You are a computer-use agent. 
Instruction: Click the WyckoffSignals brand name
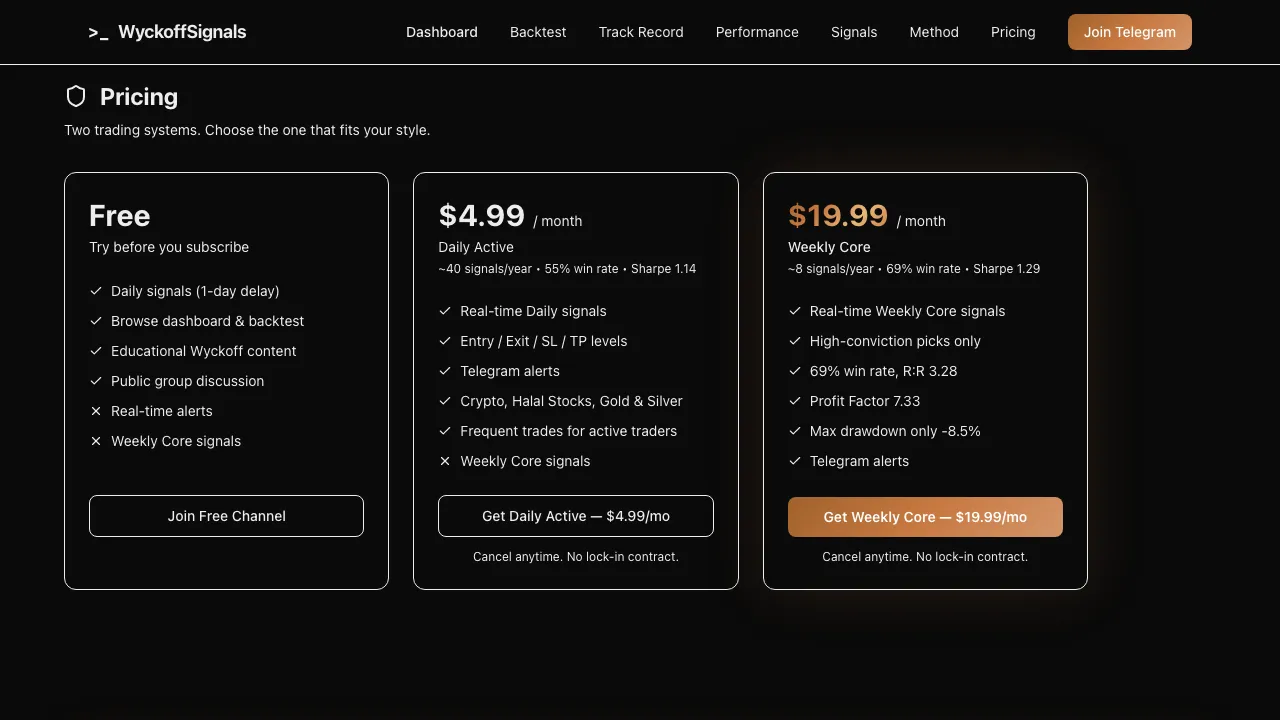tap(182, 32)
